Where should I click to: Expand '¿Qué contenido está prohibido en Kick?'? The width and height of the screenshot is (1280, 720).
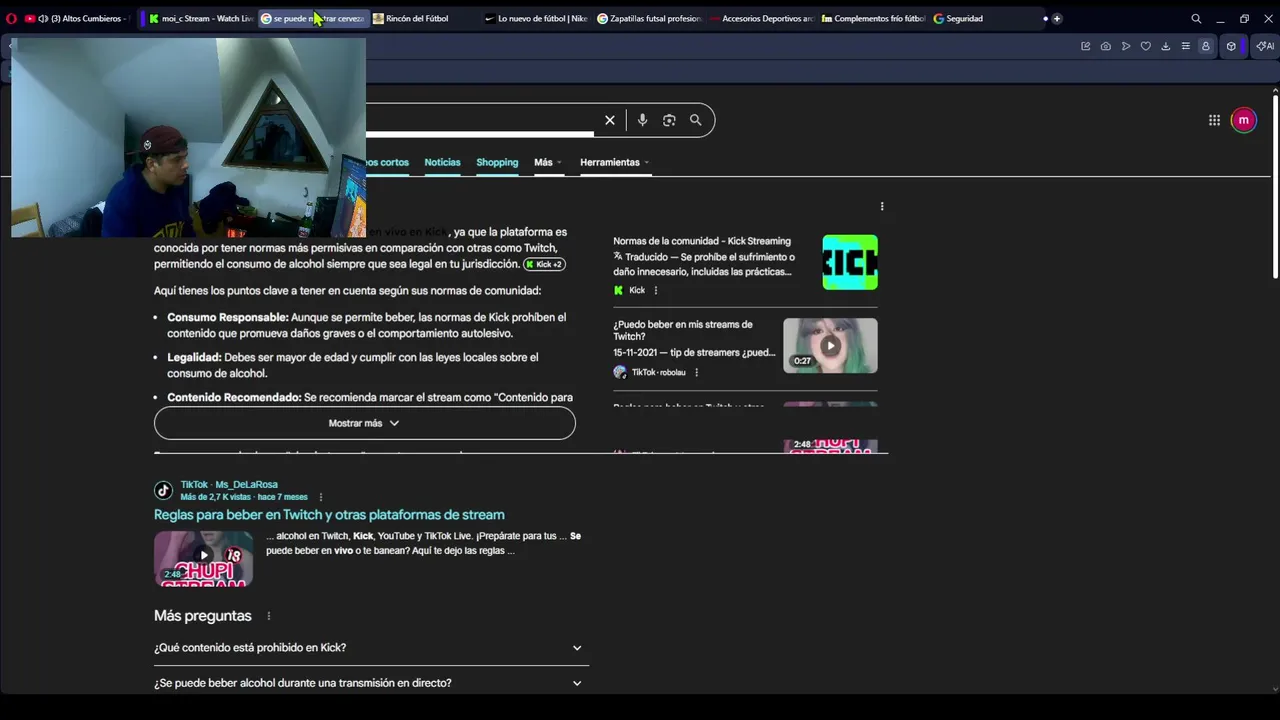[x=371, y=648]
